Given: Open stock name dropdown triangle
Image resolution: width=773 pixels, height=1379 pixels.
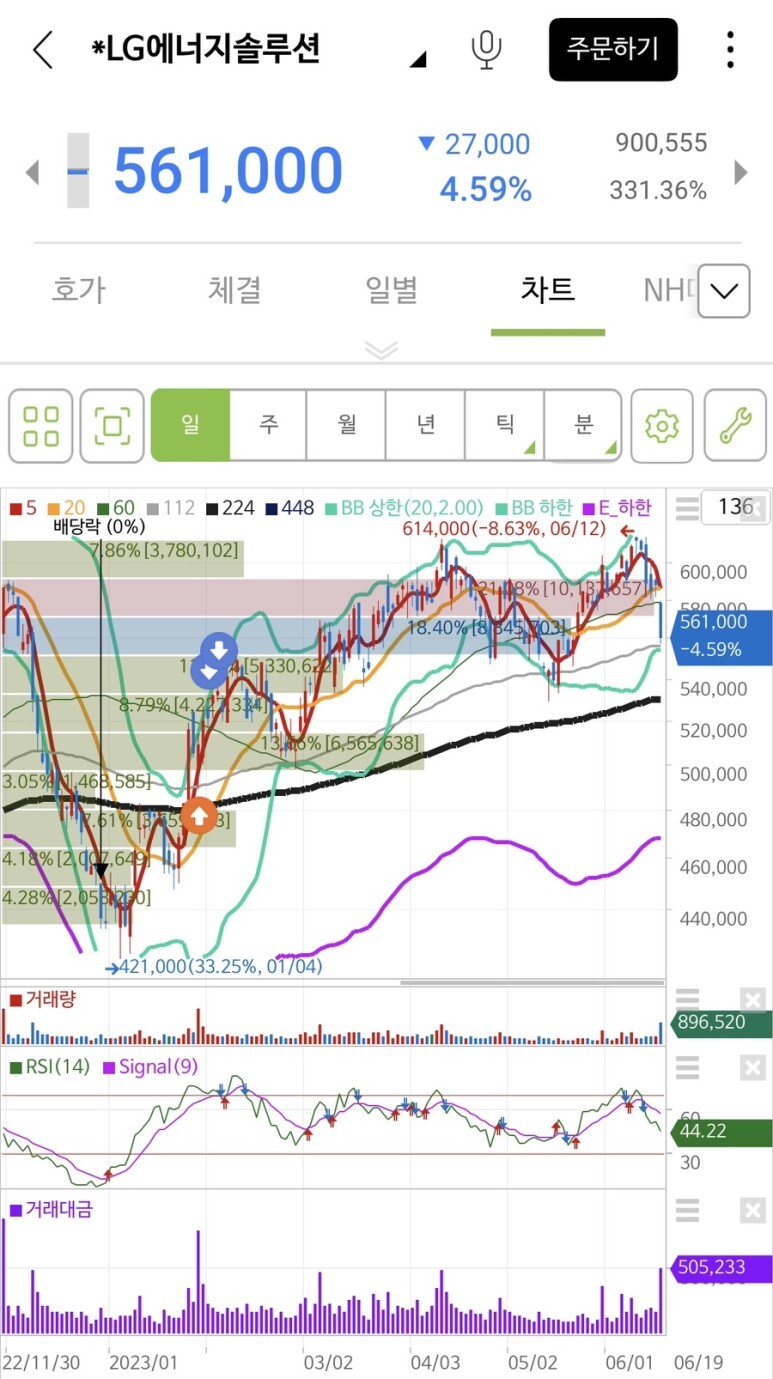Looking at the screenshot, I should coord(418,60).
